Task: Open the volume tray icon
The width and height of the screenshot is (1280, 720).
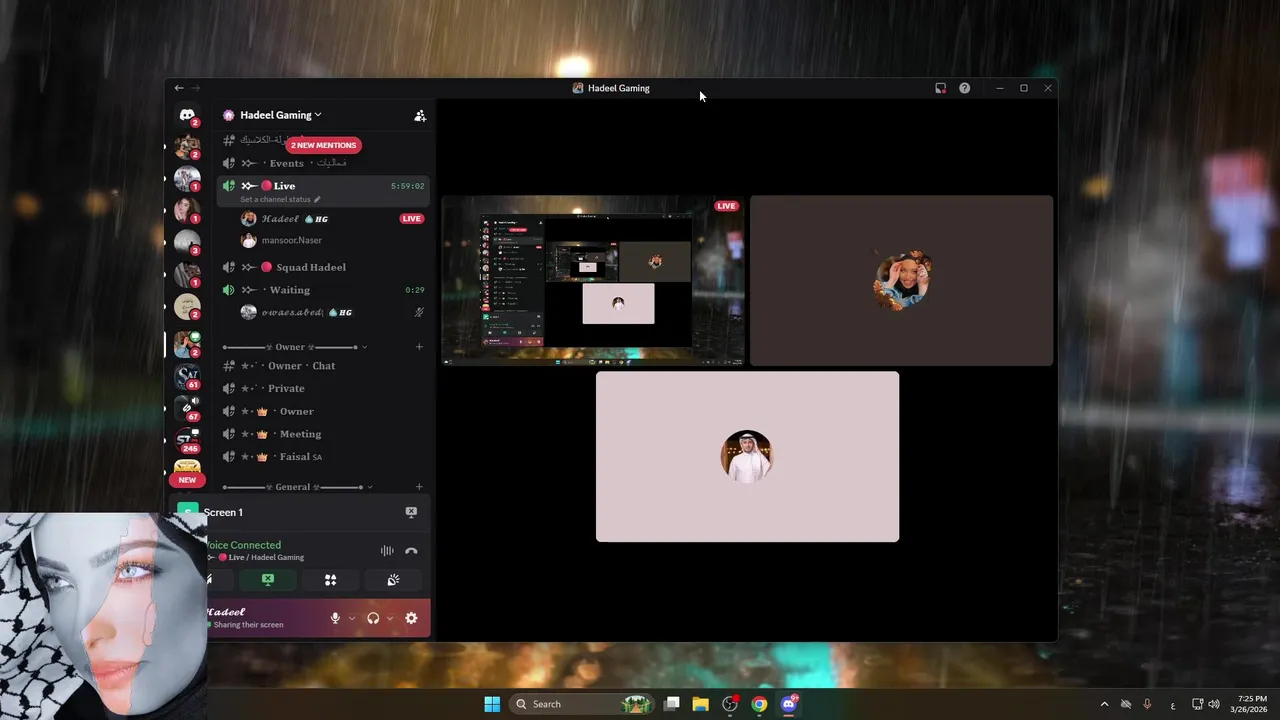Action: 1214,704
